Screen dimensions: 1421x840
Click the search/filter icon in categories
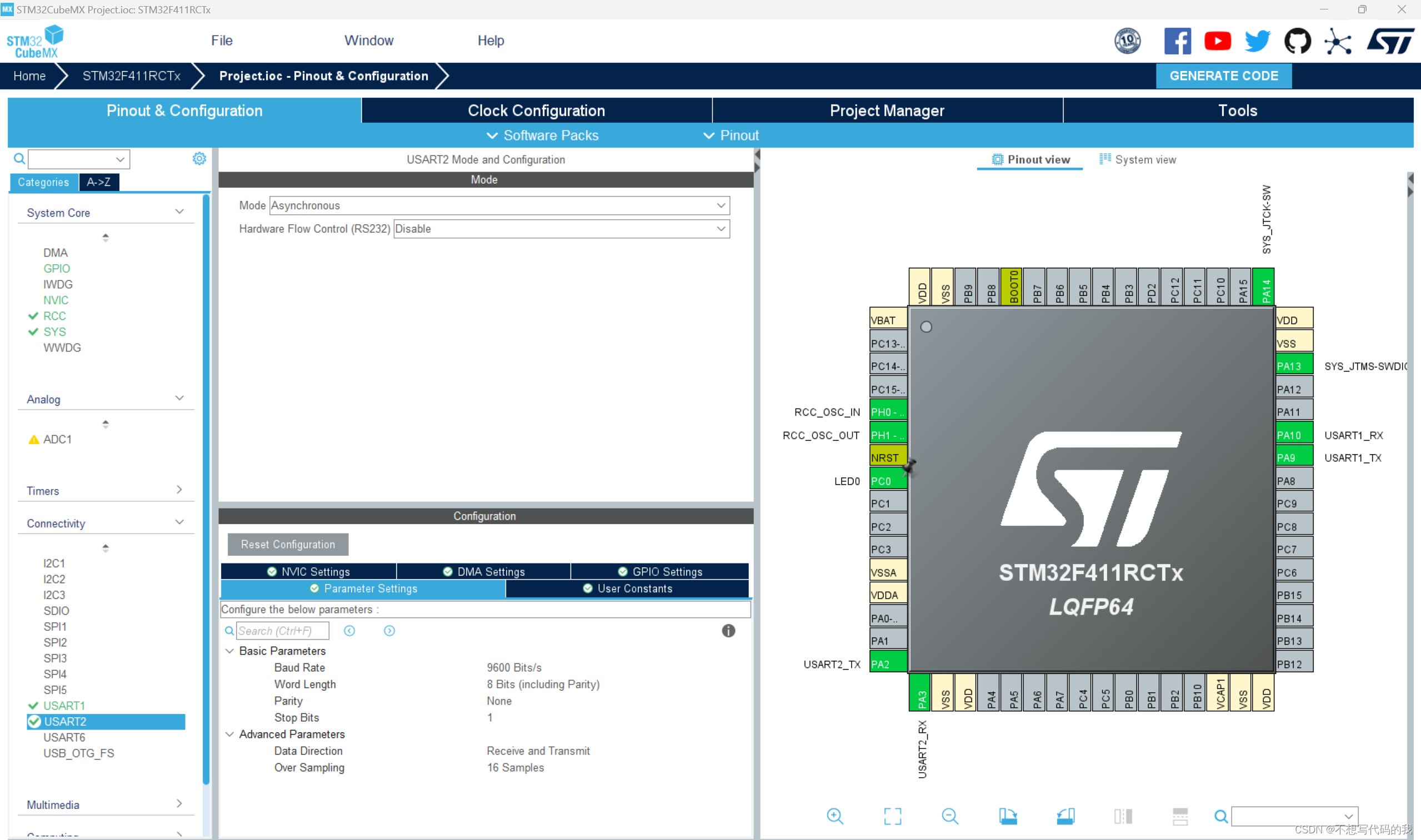pyautogui.click(x=19, y=158)
